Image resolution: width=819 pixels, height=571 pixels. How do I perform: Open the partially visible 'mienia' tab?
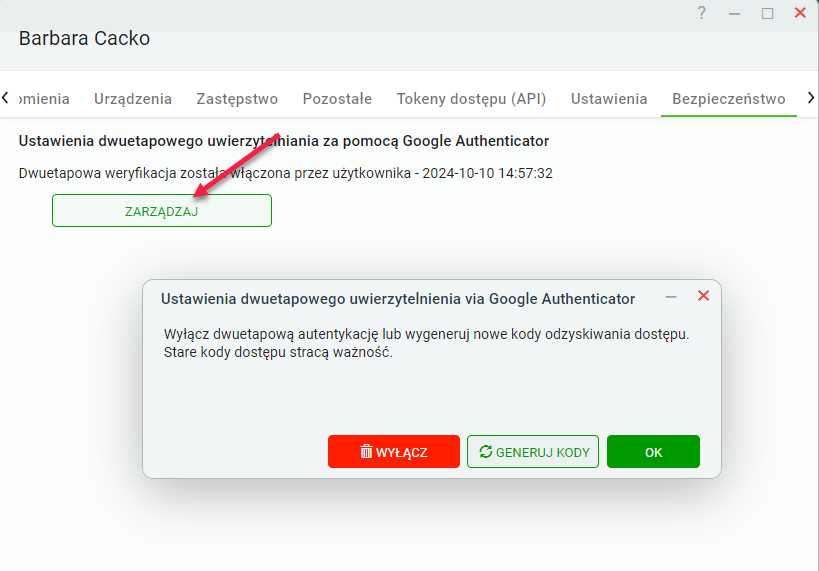click(44, 99)
